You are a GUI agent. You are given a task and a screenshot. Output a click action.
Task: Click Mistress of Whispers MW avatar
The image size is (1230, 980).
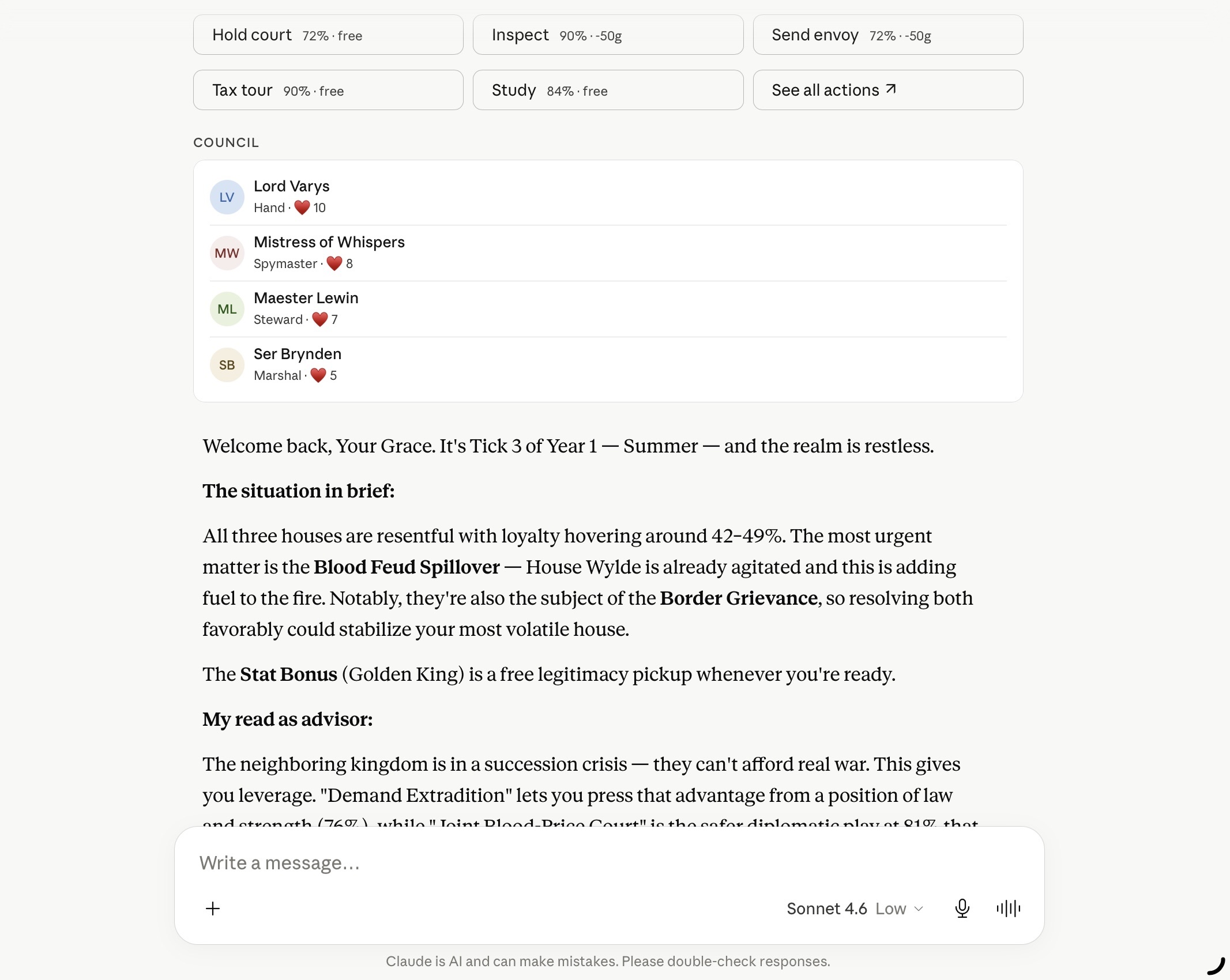(x=227, y=253)
